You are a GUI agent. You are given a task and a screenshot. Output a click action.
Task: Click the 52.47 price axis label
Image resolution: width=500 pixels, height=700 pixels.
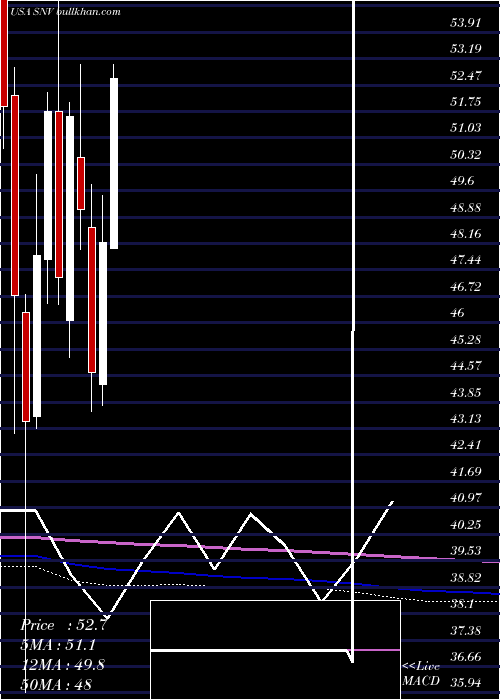(x=466, y=75)
